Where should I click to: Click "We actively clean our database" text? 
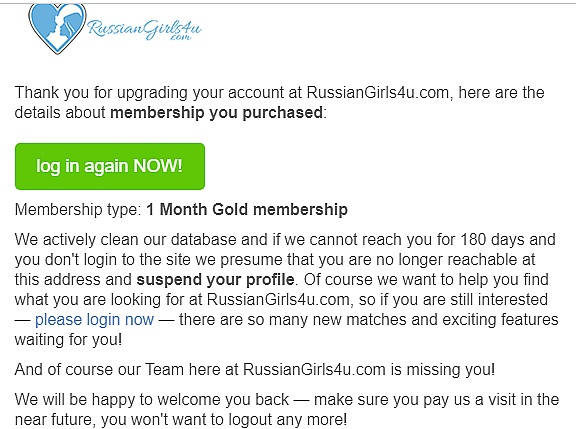[x=126, y=239]
